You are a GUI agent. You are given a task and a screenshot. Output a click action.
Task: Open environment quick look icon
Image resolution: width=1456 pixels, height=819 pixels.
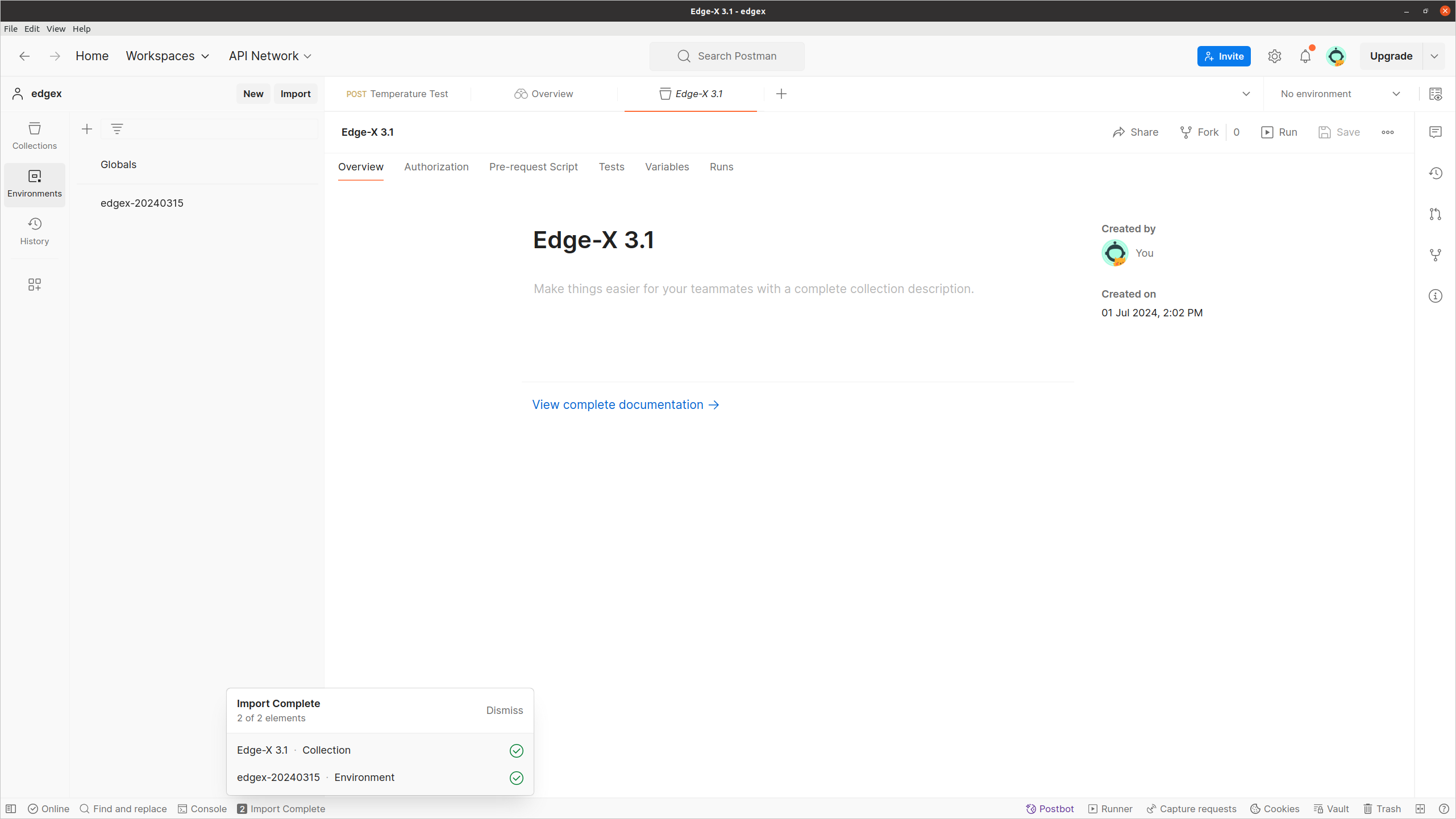pyautogui.click(x=1435, y=94)
